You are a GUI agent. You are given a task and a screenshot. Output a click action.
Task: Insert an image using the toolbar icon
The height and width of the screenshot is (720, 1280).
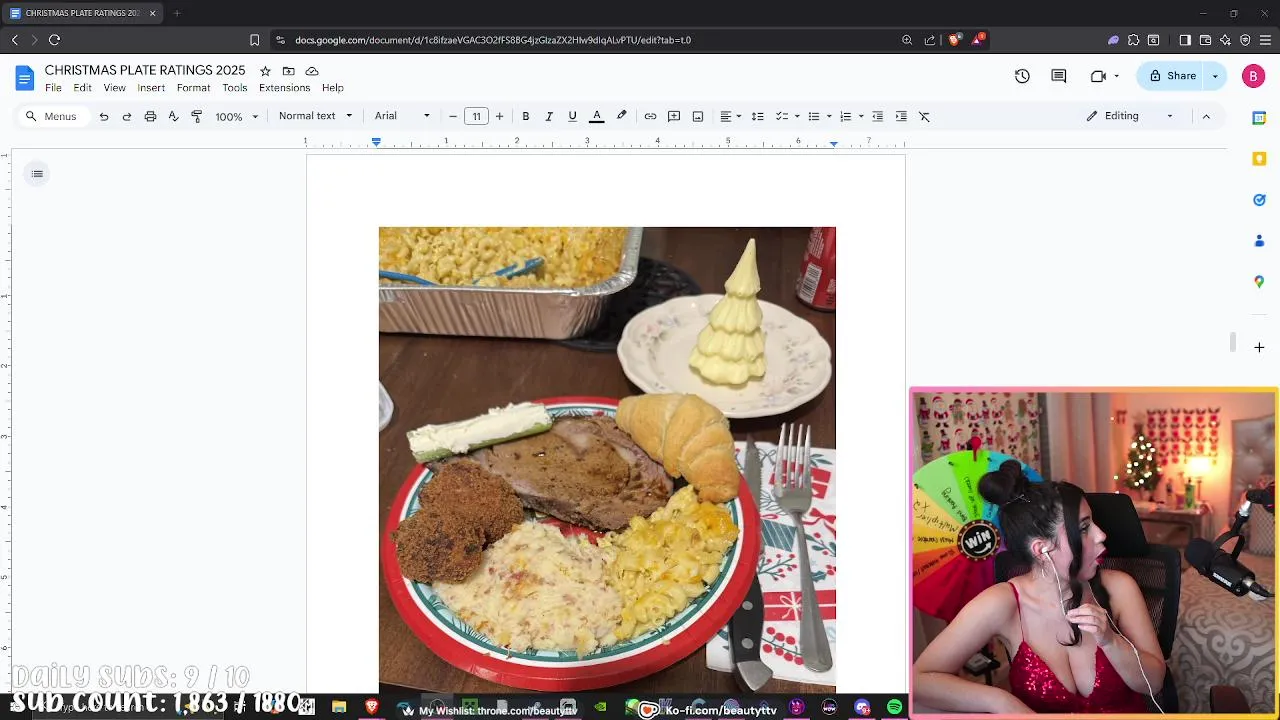pos(698,116)
